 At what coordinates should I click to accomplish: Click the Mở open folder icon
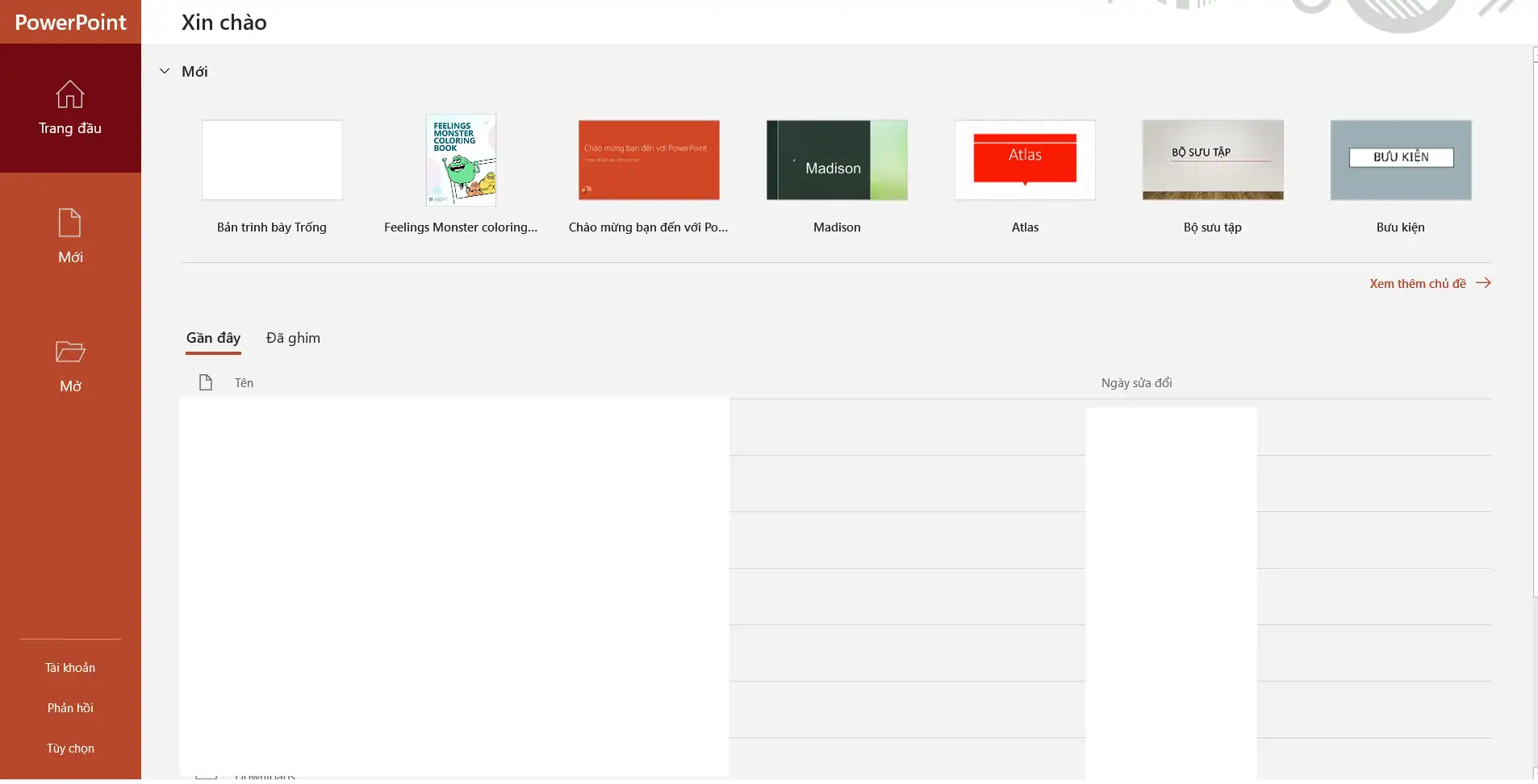(70, 352)
